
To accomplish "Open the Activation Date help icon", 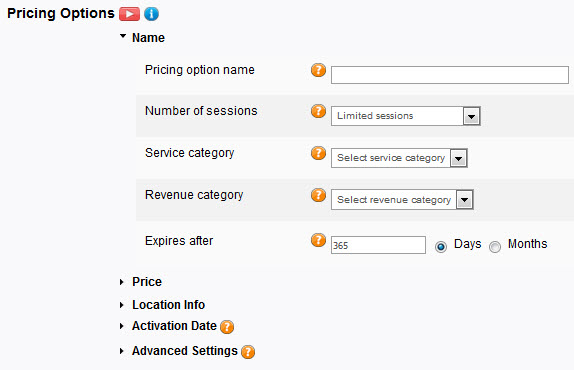I will pos(227,326).
